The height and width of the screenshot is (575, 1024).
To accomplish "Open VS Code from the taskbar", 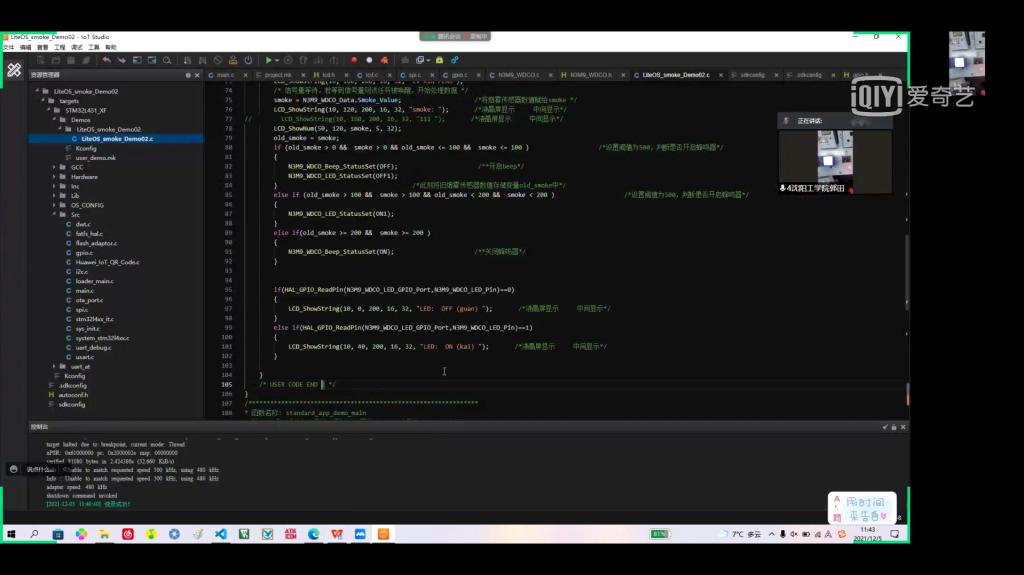I will click(x=221, y=534).
